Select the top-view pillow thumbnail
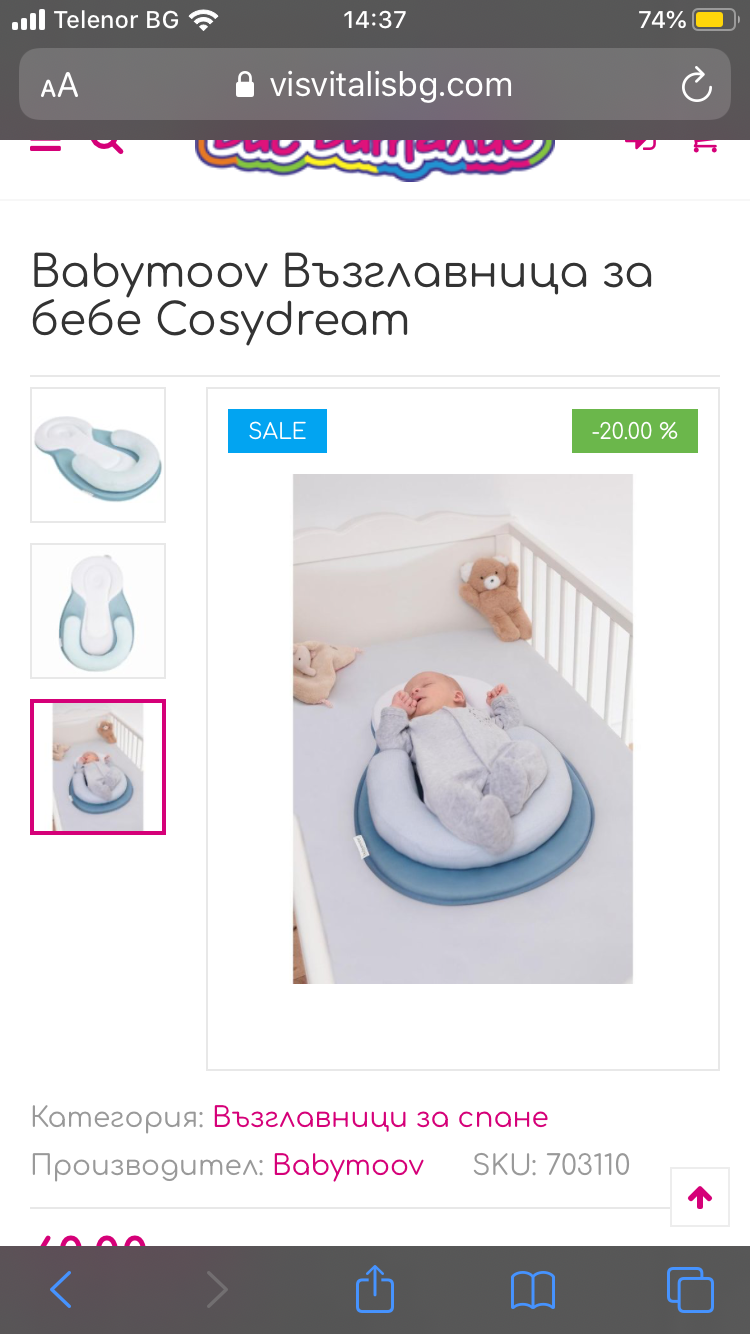This screenshot has height=1334, width=750. [98, 611]
